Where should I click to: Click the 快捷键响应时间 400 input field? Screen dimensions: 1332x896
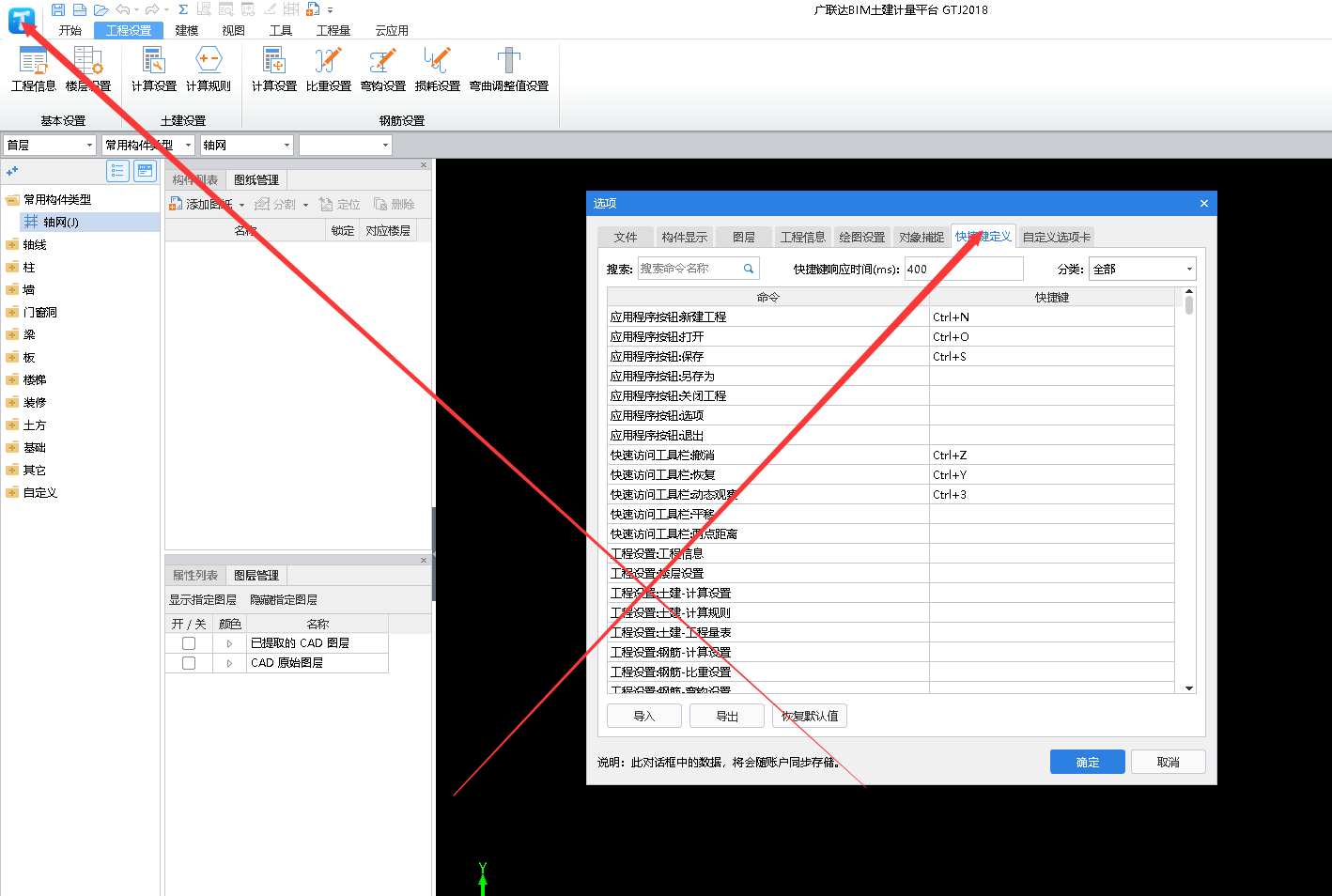964,269
